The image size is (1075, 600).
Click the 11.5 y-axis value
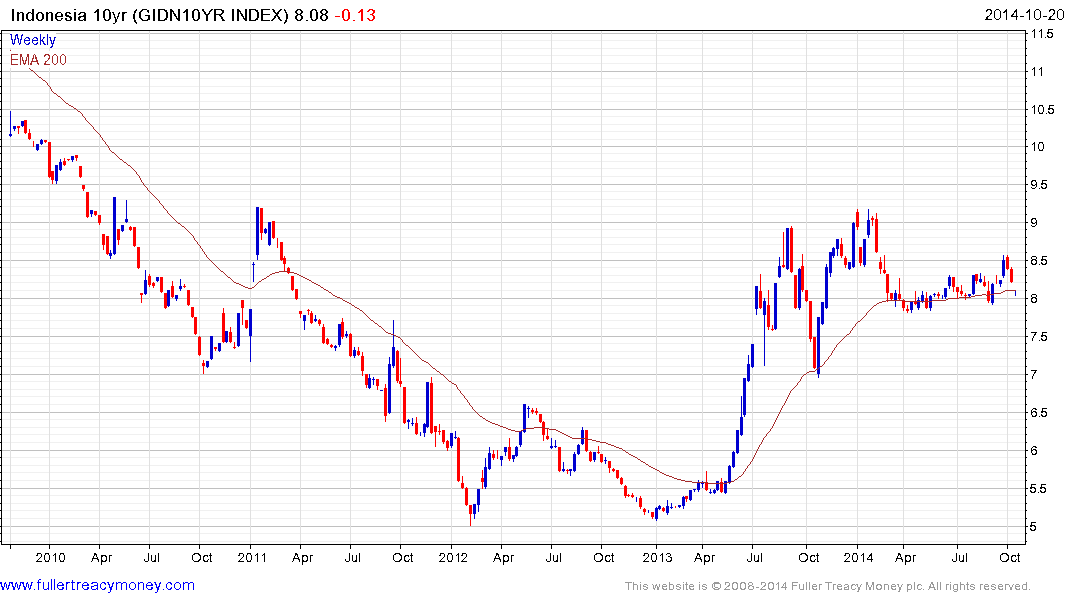point(1042,34)
